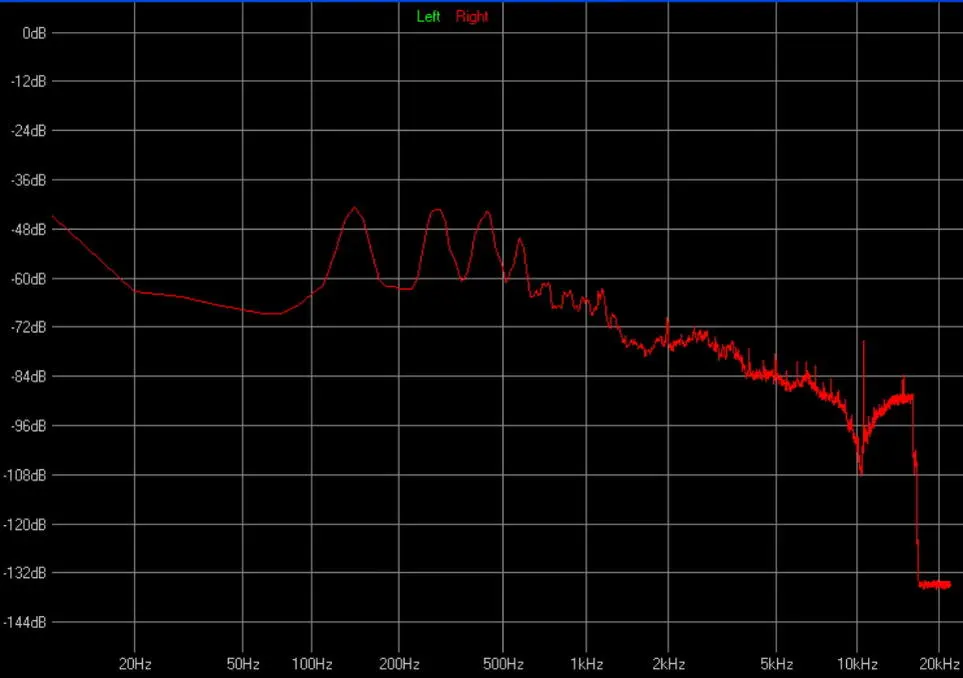Screen dimensions: 963x678
Task: Click the green Left channel legend label
Action: coord(428,17)
